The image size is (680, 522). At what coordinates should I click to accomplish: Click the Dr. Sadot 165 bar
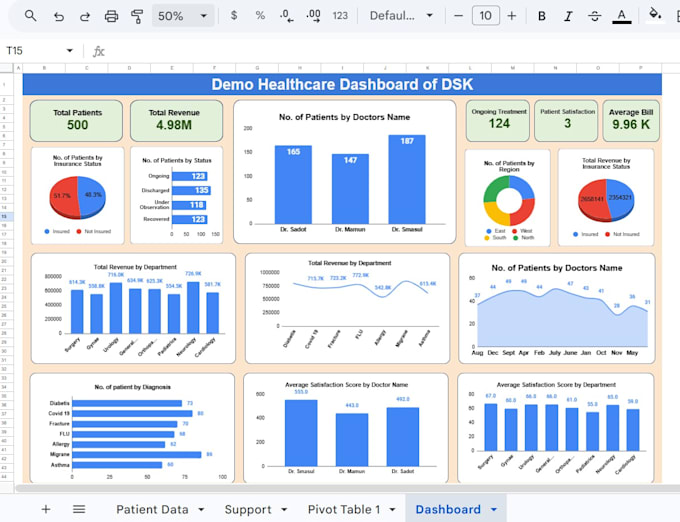click(x=293, y=185)
